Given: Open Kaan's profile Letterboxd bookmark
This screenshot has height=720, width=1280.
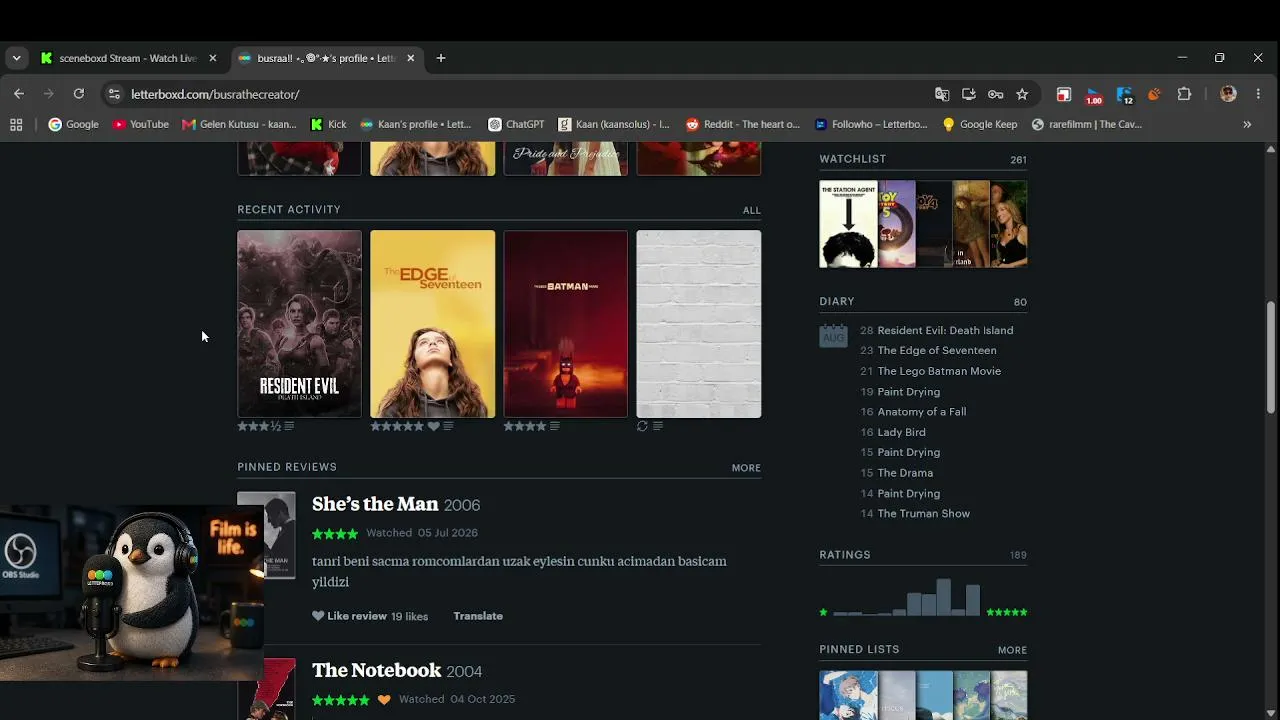Looking at the screenshot, I should click(416, 125).
